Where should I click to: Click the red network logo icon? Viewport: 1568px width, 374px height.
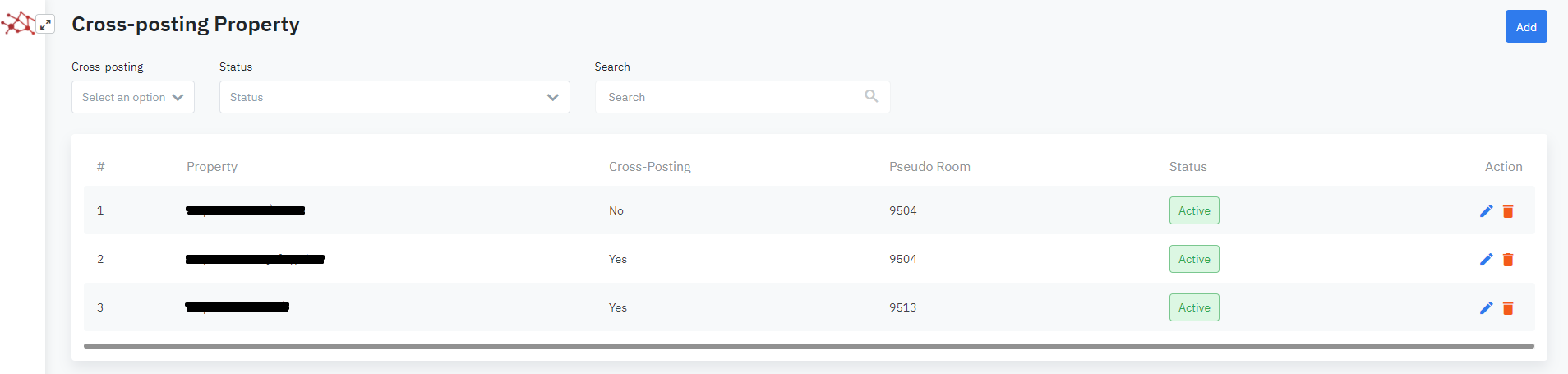(x=18, y=24)
